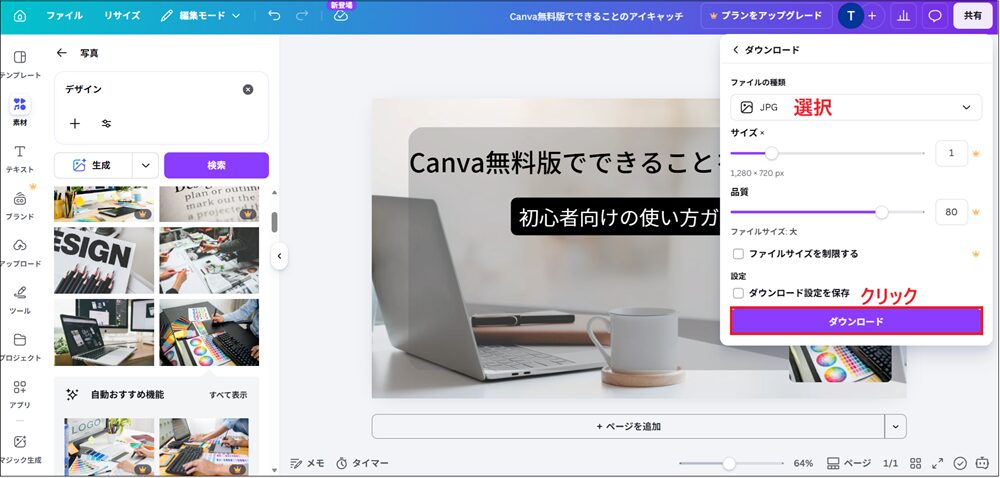
Task: Open search filter settings icon
Action: point(107,124)
